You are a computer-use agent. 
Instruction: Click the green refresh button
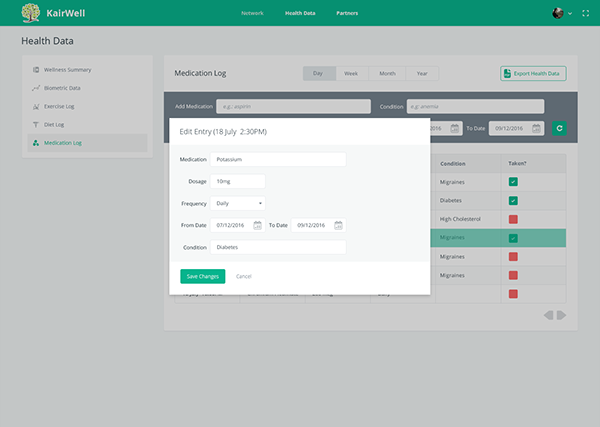(x=559, y=128)
